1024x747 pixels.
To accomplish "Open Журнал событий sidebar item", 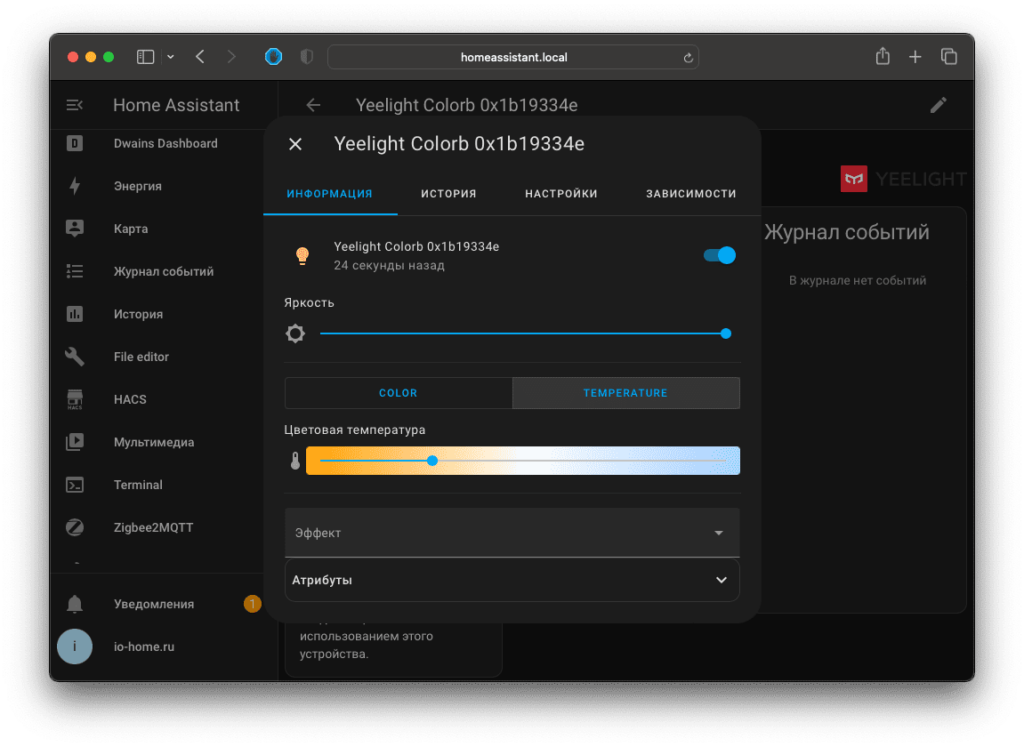I will 163,271.
